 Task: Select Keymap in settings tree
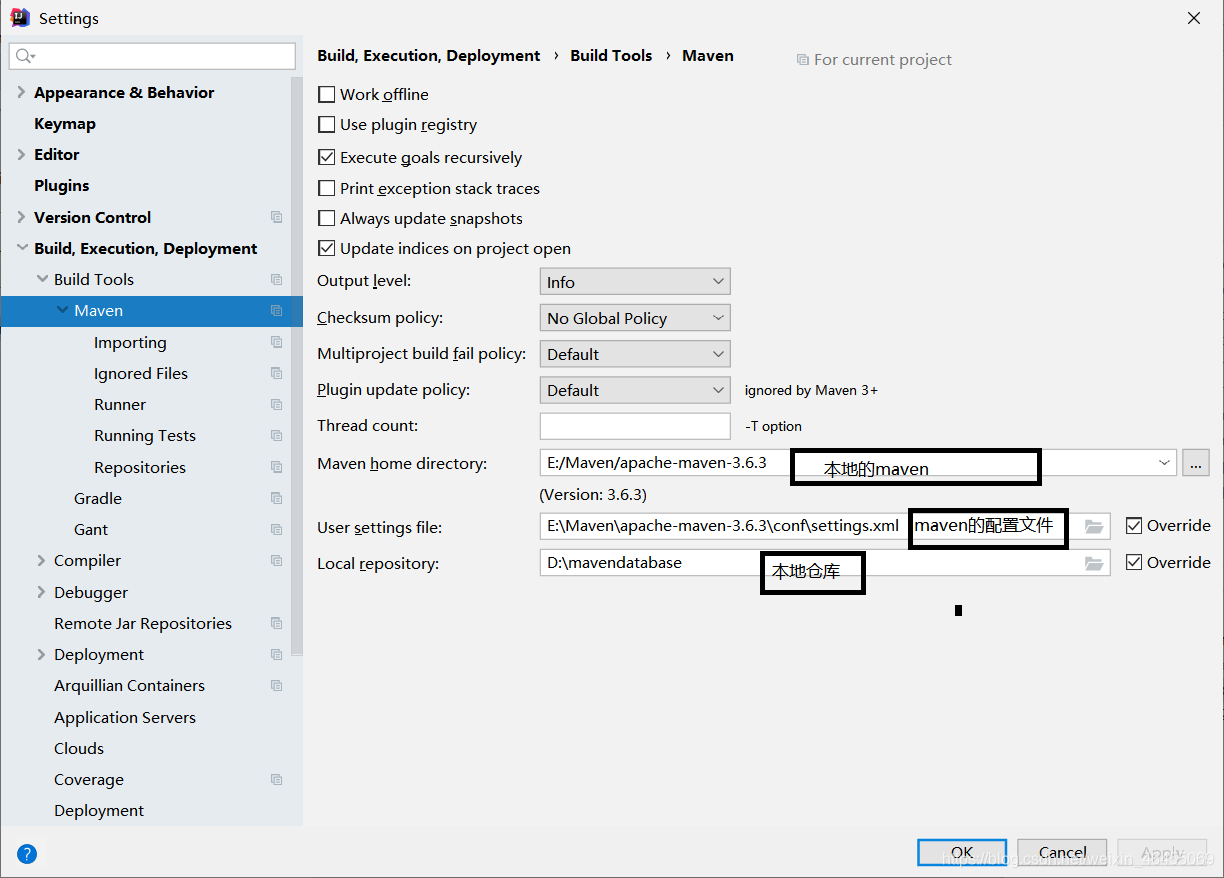tap(65, 124)
